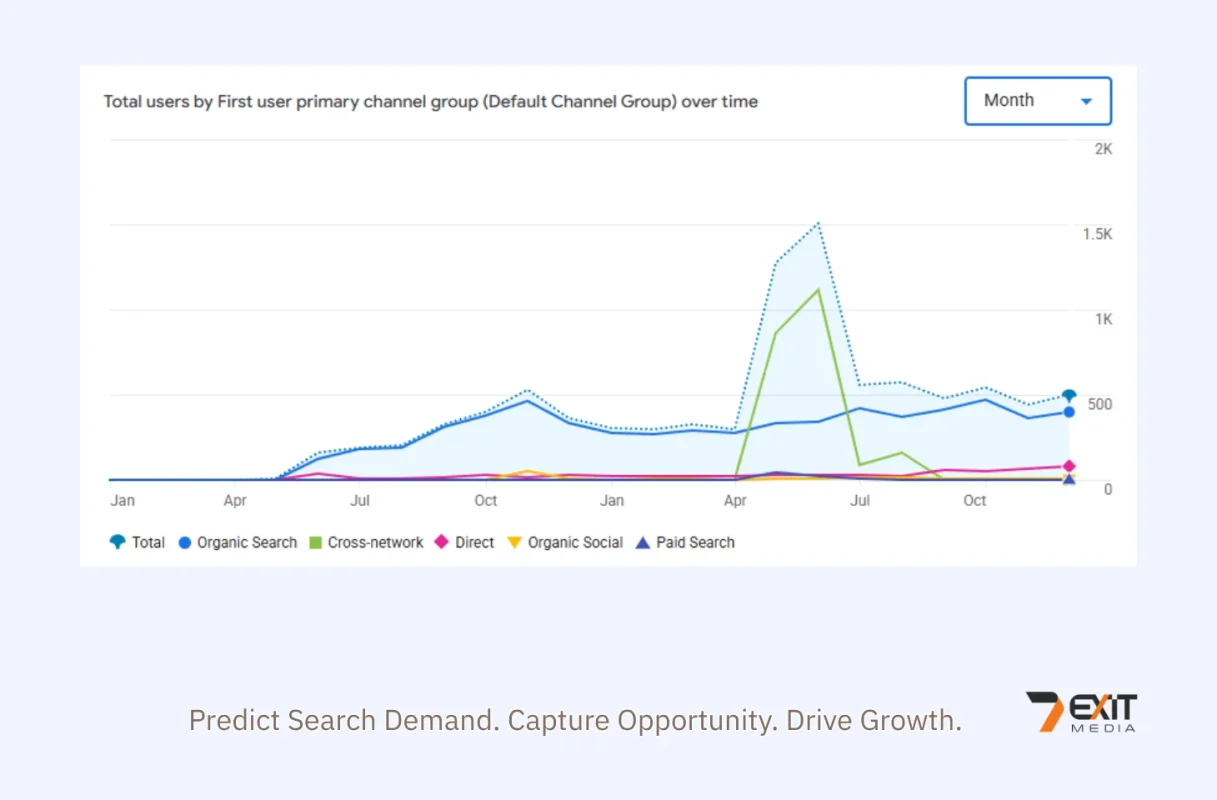
Task: Select the Organic Search endpoint dot on chart
Action: tap(1069, 412)
